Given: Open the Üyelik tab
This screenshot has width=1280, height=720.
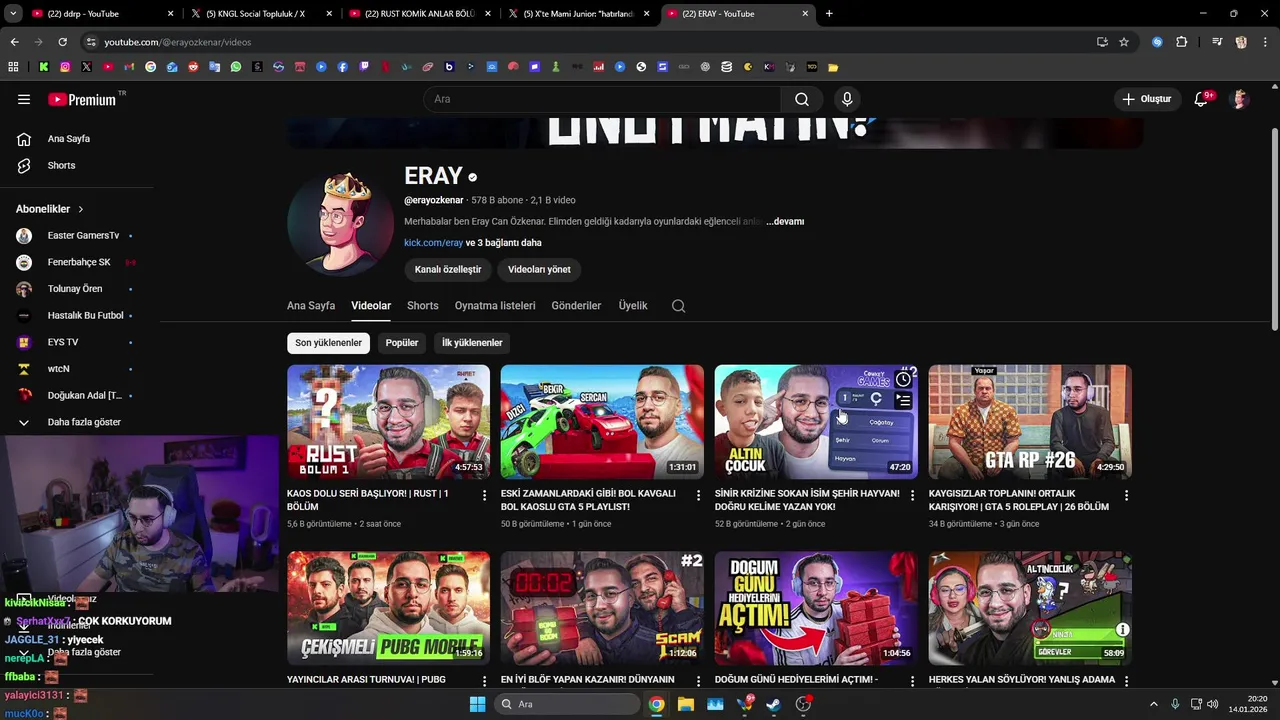Looking at the screenshot, I should tap(633, 306).
